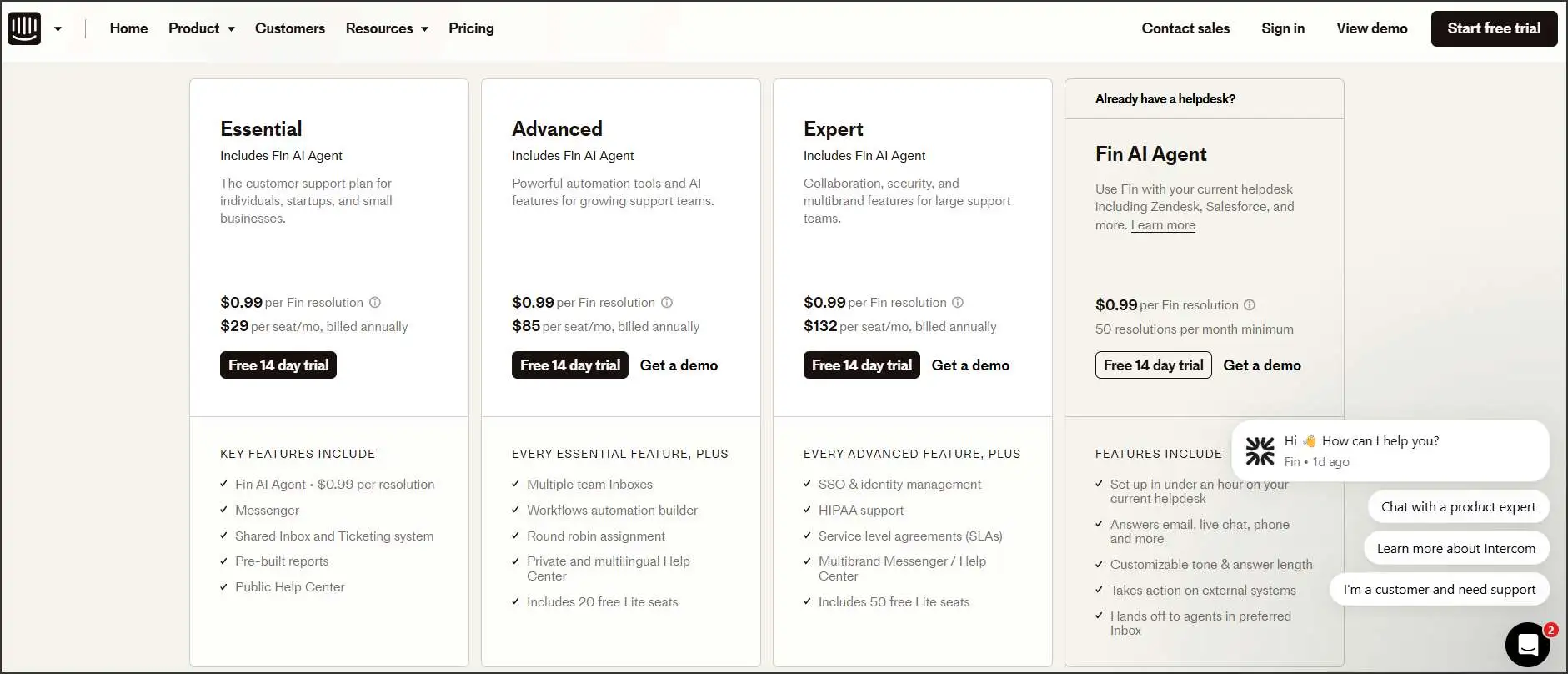The height and width of the screenshot is (674, 1568).
Task: Go to the Home page
Action: [x=128, y=28]
